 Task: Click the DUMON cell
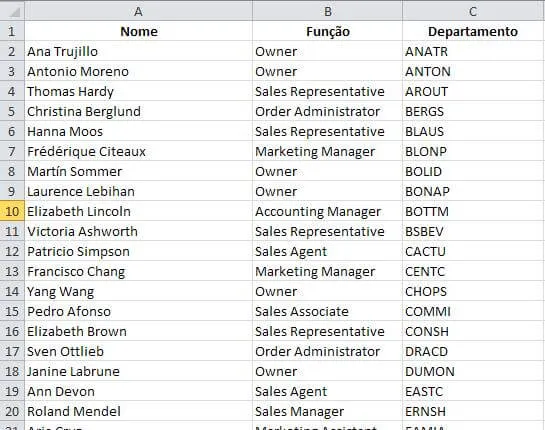pyautogui.click(x=473, y=371)
